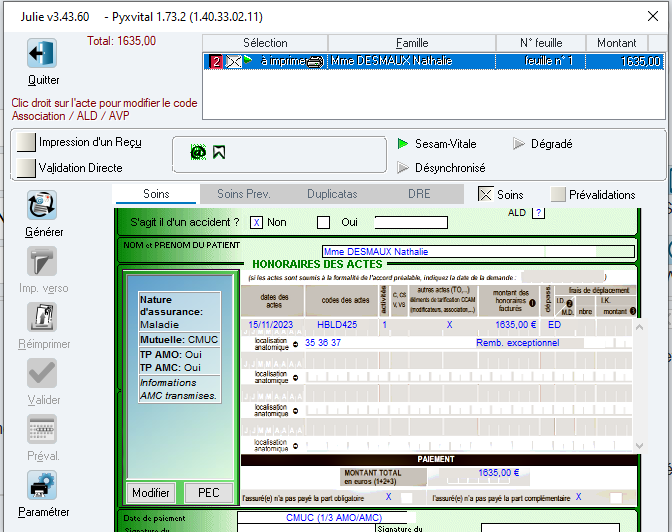This screenshot has height=532, width=672.
Task: Close the Julie Pyxvital window
Action: (653, 16)
